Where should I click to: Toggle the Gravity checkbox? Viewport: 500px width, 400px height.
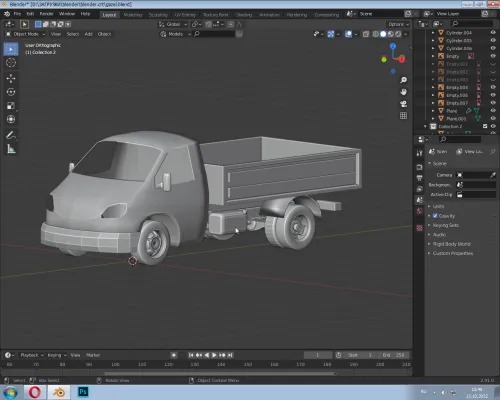tap(435, 216)
